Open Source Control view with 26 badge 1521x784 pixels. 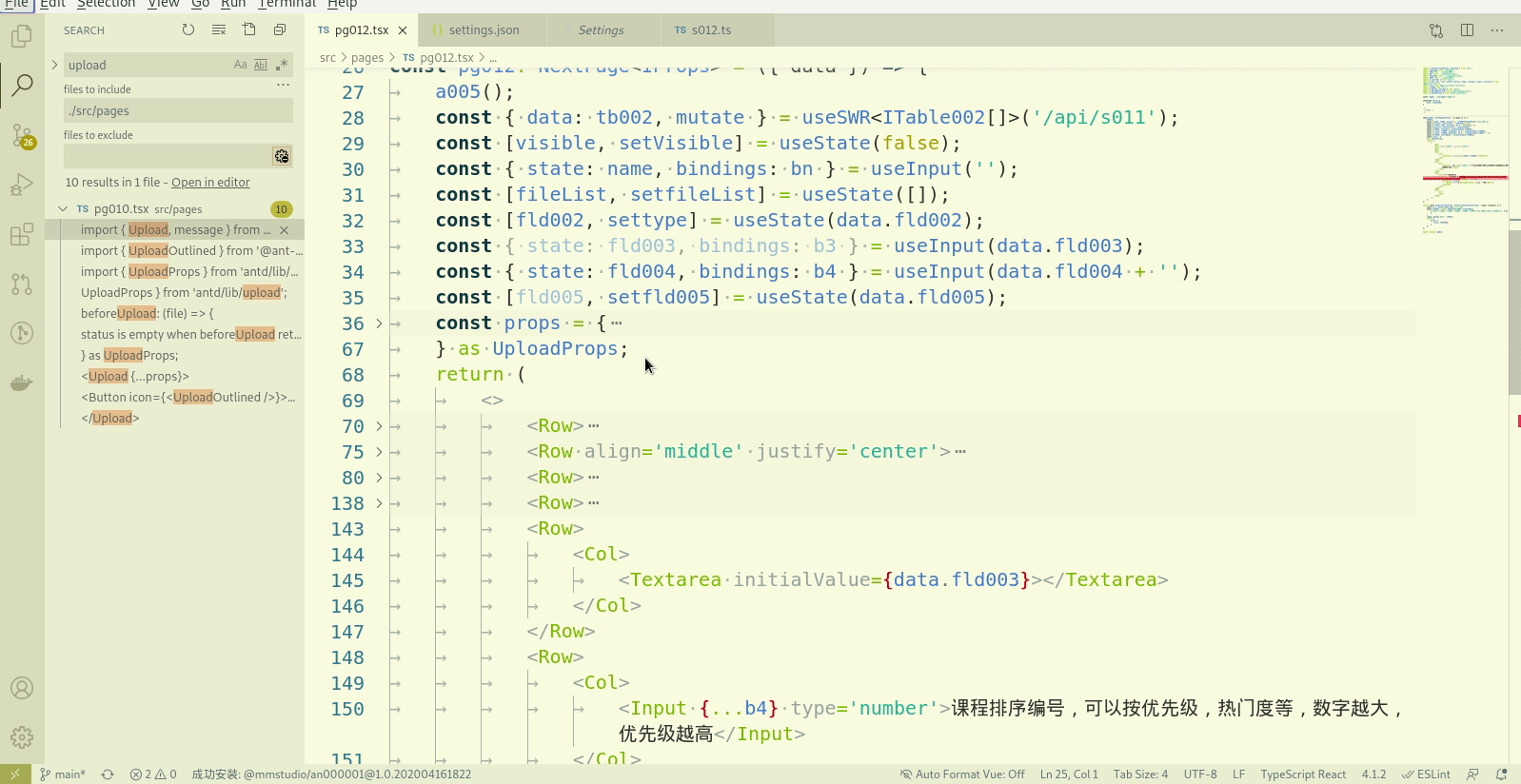tap(22, 135)
